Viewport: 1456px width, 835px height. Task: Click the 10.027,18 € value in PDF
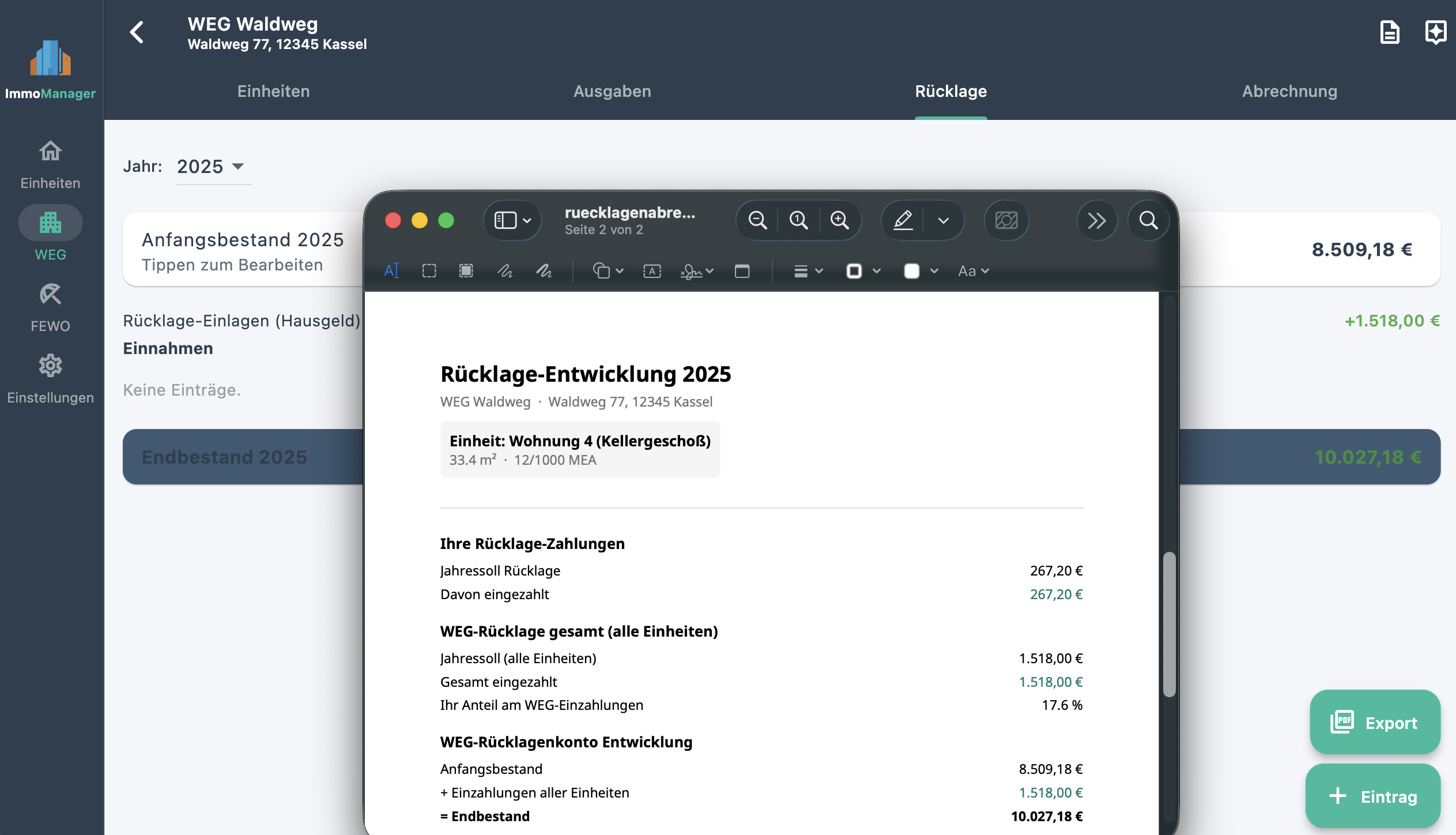click(1047, 816)
